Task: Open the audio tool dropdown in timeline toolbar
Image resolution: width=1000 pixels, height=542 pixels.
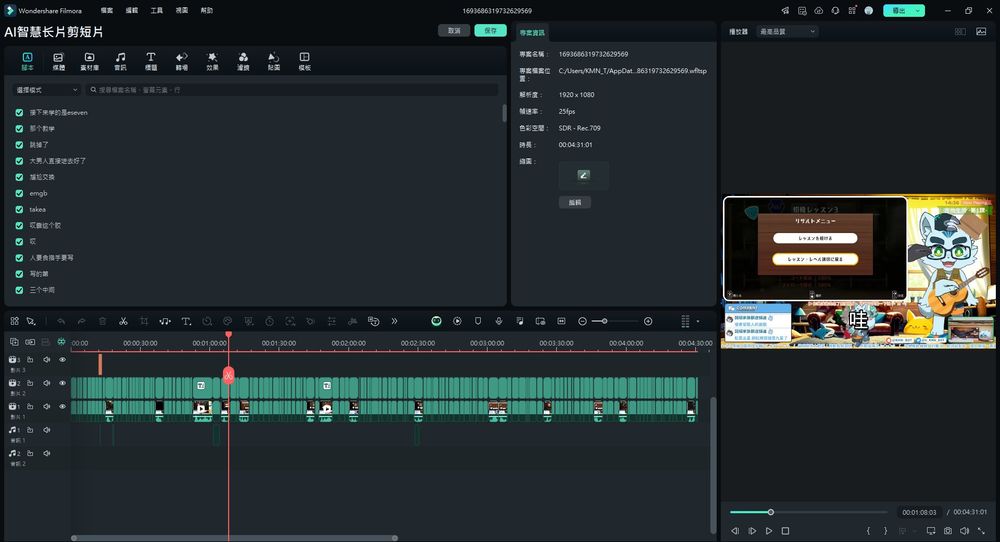Action: [165, 321]
